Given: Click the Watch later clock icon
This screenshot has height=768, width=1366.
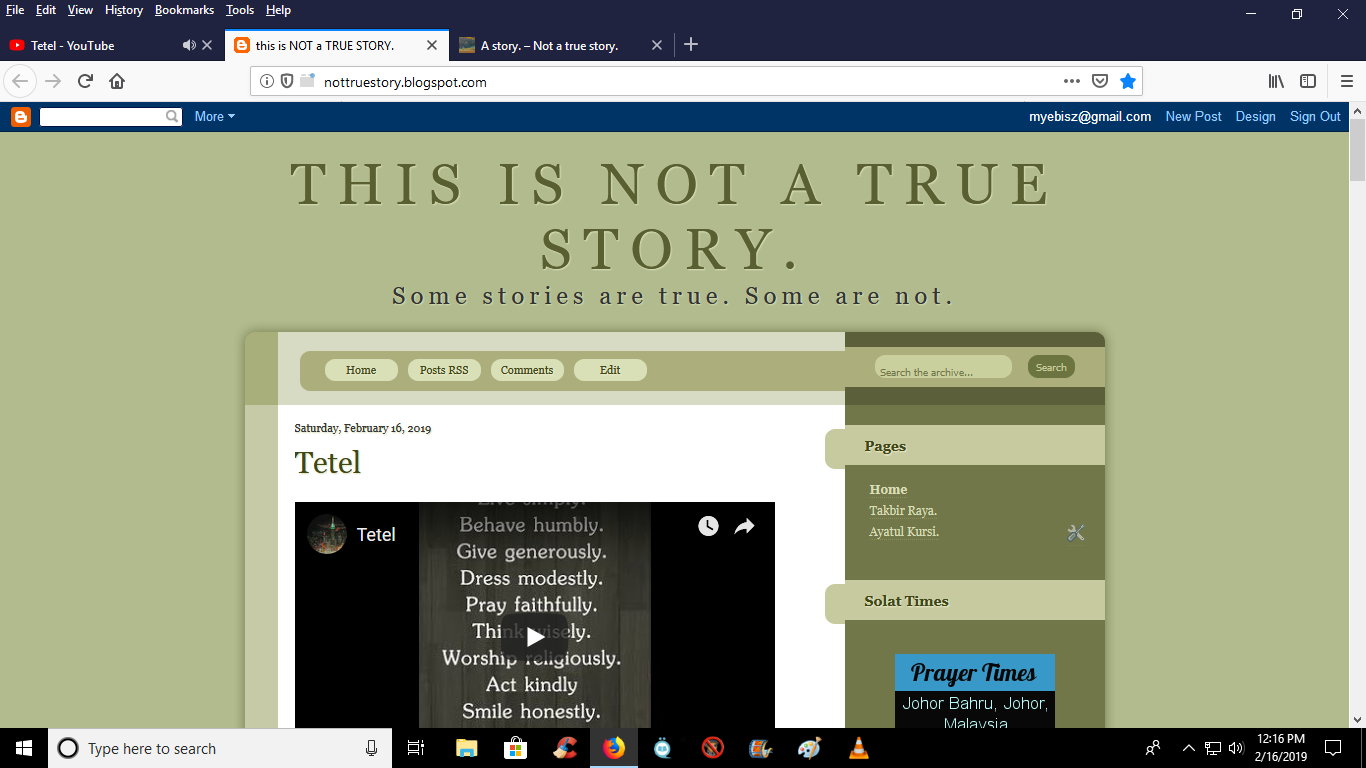Looking at the screenshot, I should coord(708,526).
